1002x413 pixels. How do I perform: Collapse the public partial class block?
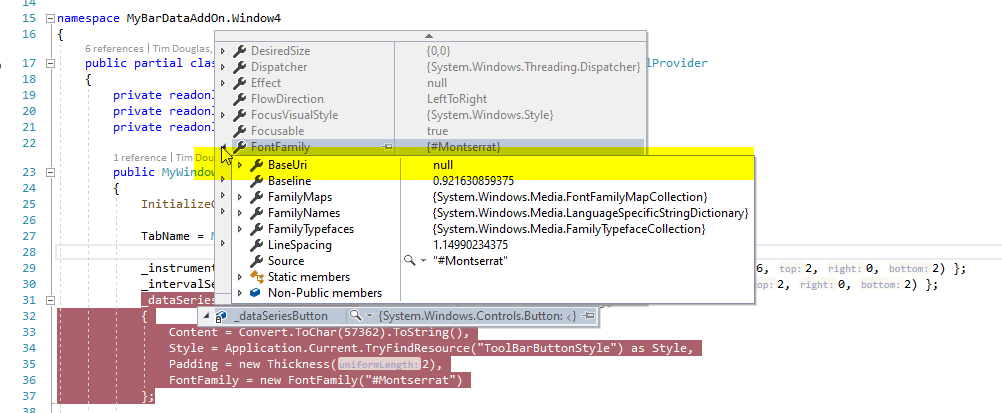[x=50, y=63]
